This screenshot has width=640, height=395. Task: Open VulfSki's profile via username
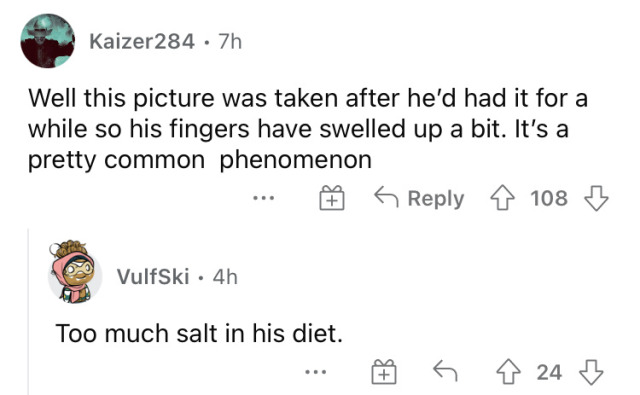tap(153, 277)
